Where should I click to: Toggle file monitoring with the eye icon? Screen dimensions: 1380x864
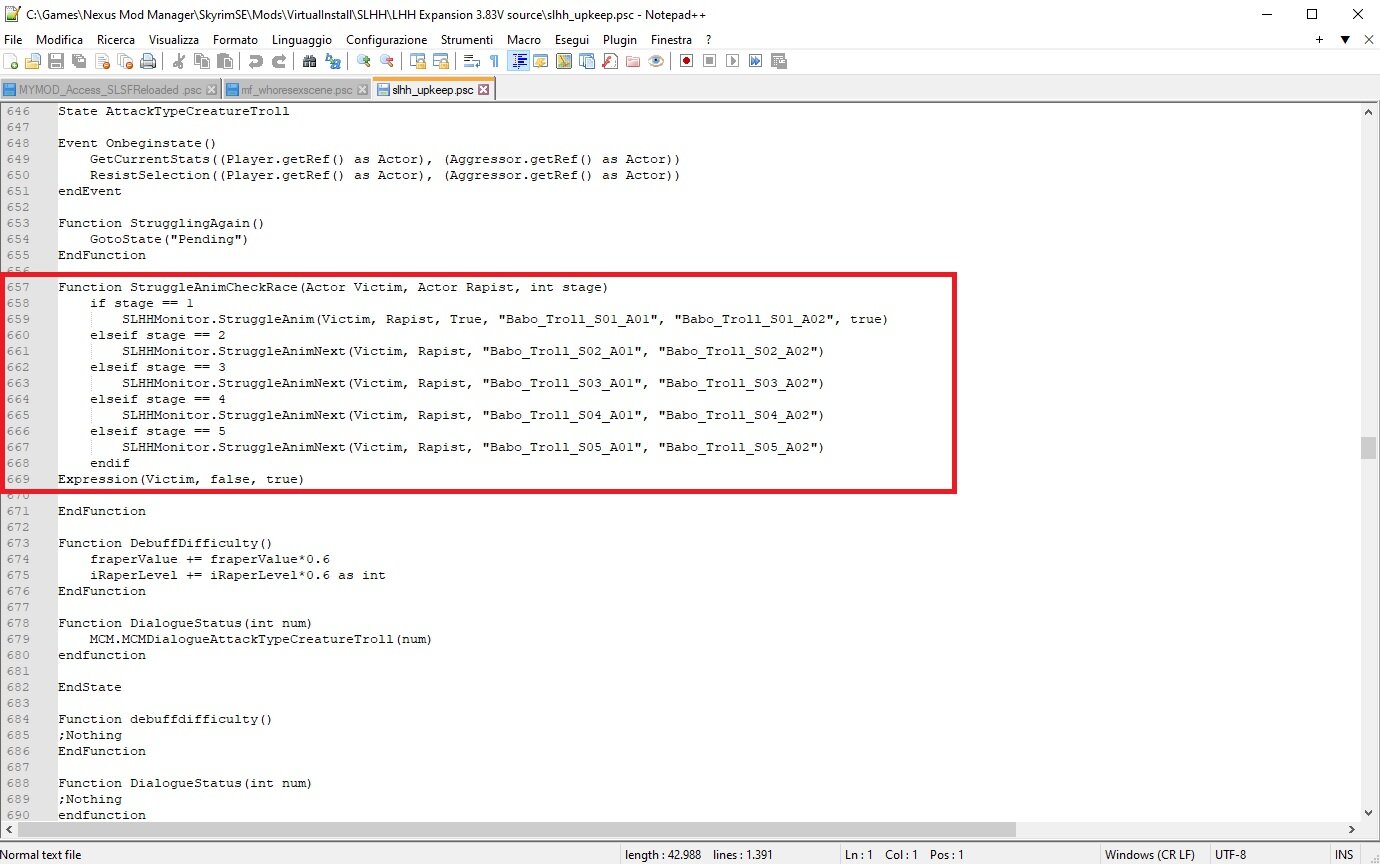(655, 61)
